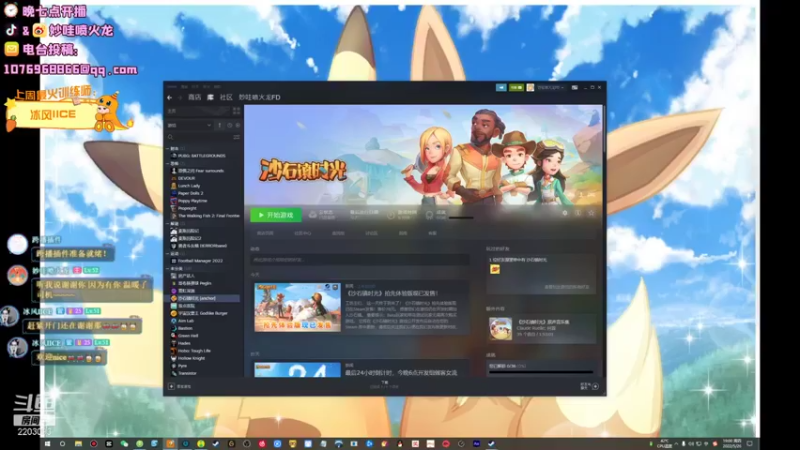Go back with the Steam back arrow

(170, 97)
